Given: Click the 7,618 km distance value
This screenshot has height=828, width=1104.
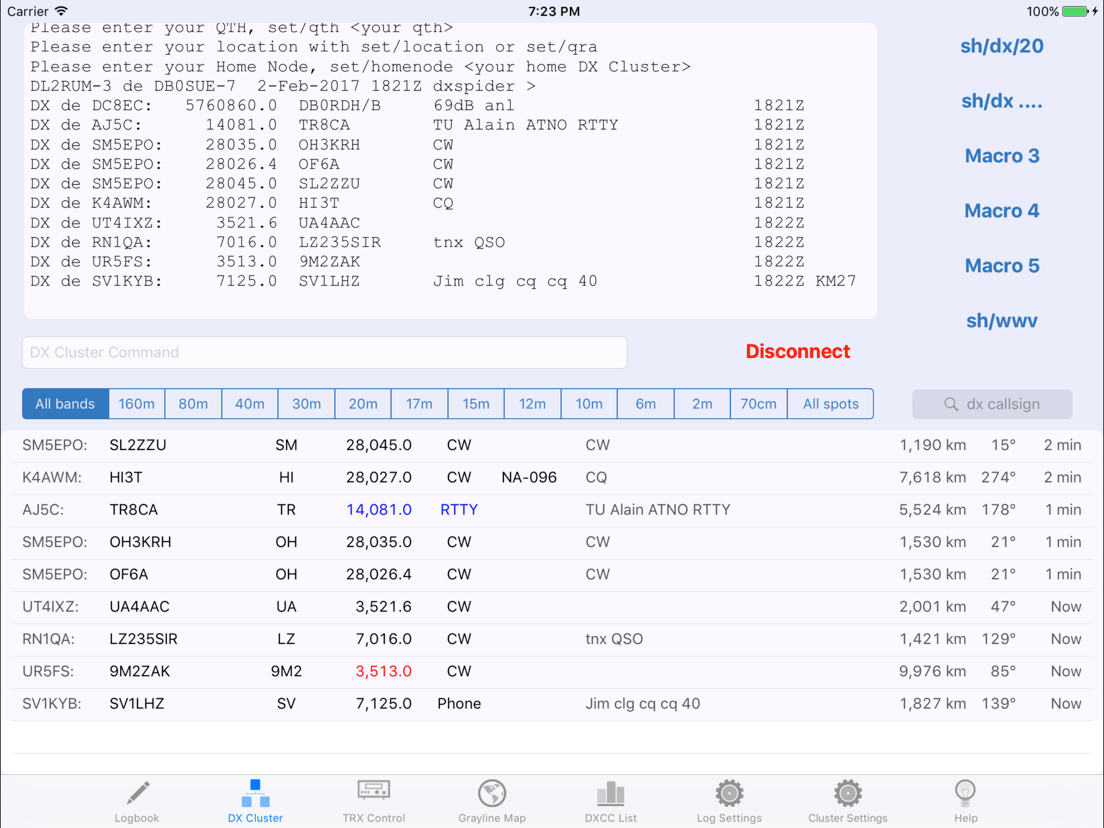Looking at the screenshot, I should pyautogui.click(x=932, y=477).
